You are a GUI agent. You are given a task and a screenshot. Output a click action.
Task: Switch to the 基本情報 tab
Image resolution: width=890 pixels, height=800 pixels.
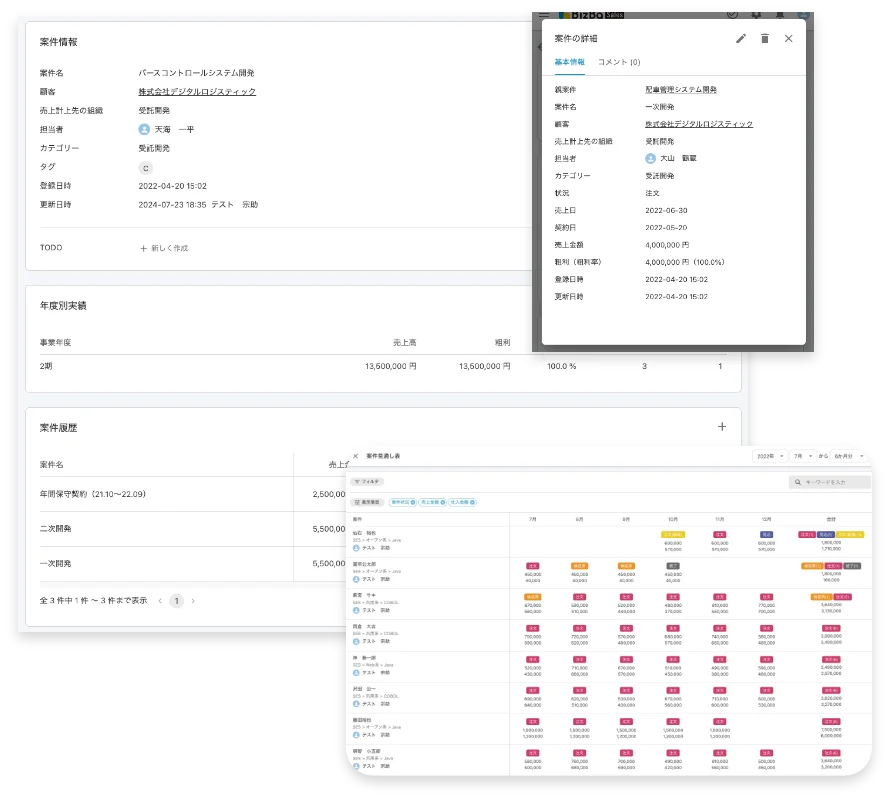569,62
